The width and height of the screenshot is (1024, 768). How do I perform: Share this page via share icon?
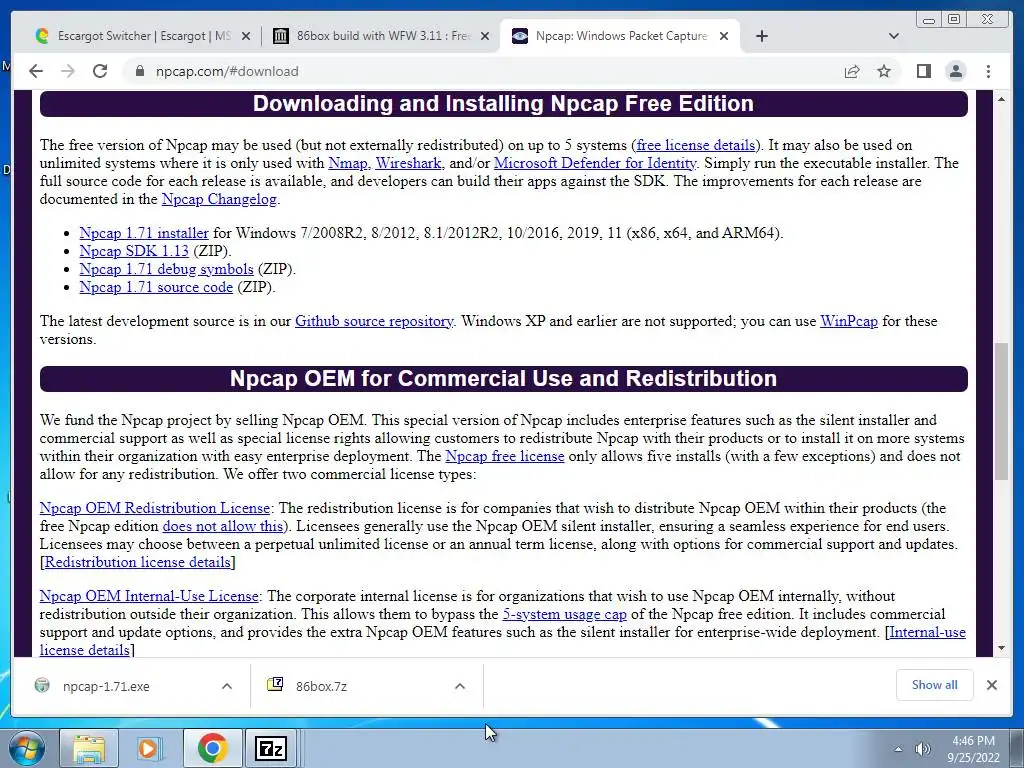click(852, 71)
